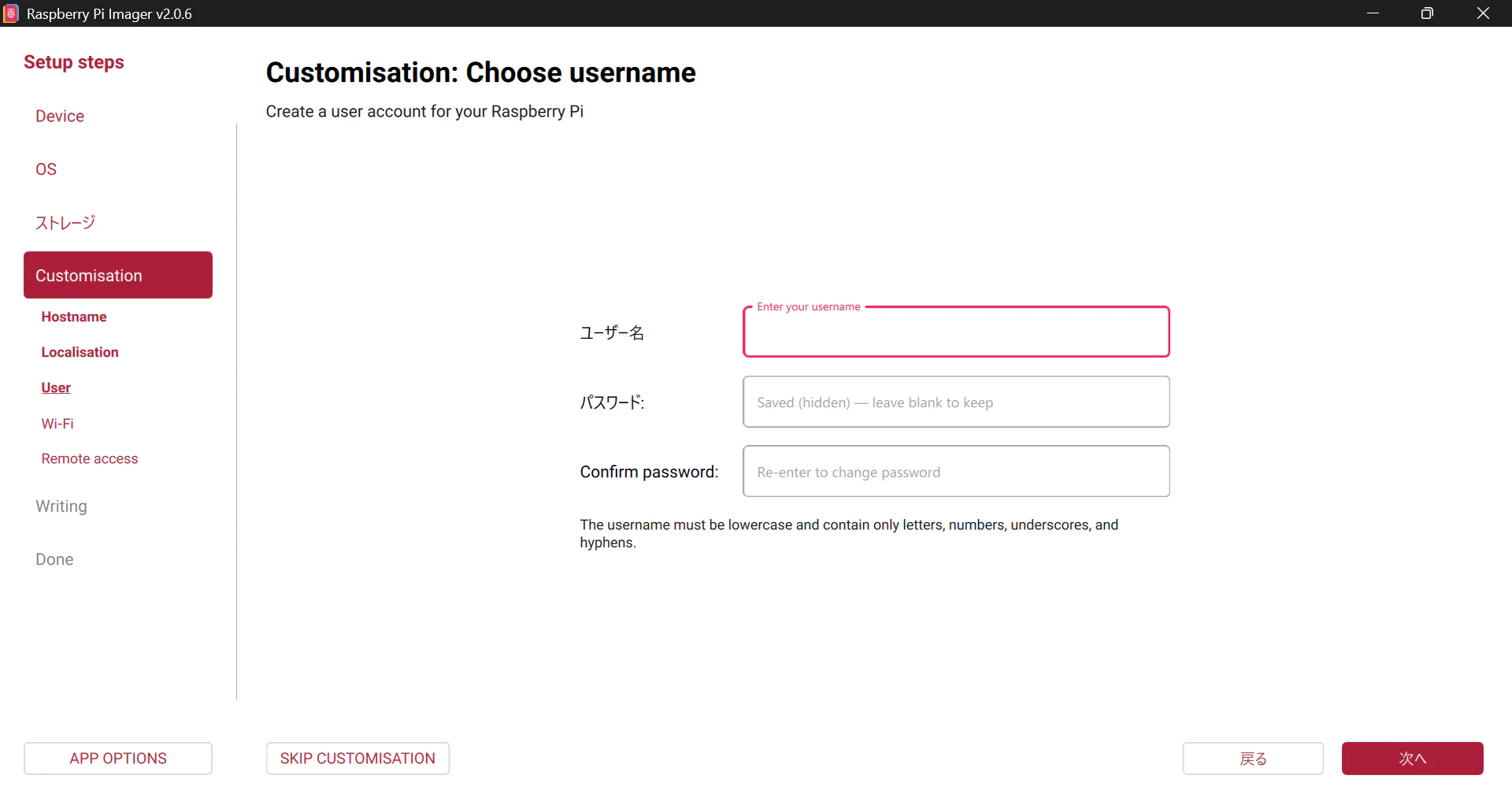1512x790 pixels.
Task: Close the Raspberry Pi Imager window
Action: [1483, 13]
